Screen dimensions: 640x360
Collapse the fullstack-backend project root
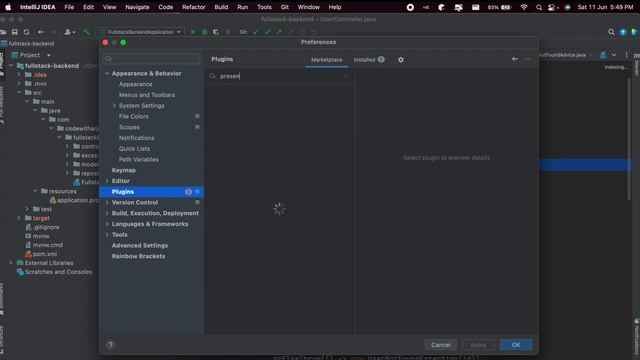point(11,66)
